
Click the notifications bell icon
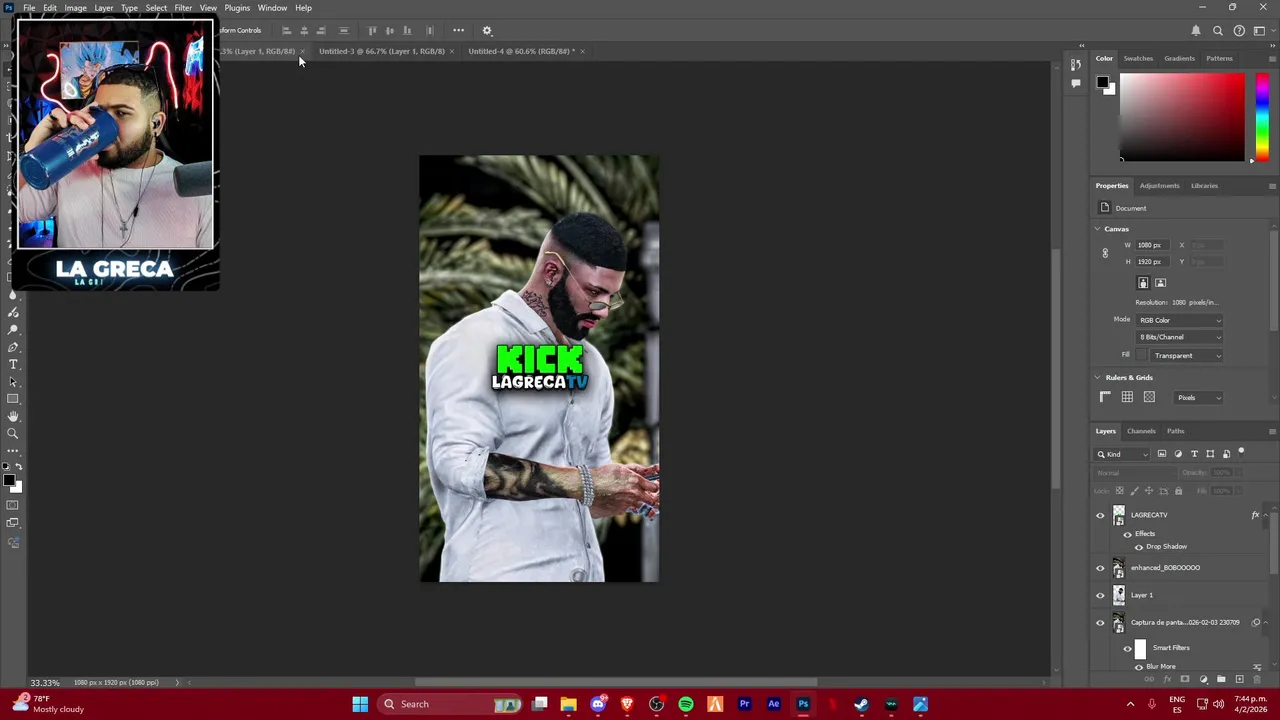(1195, 31)
